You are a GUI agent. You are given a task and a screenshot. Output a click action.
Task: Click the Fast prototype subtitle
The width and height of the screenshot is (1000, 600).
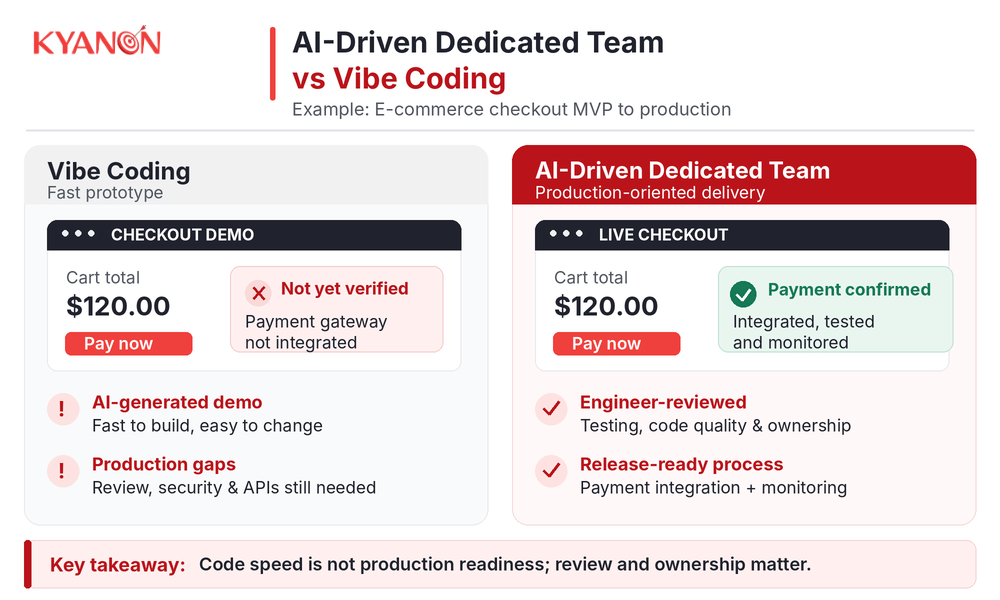click(105, 193)
